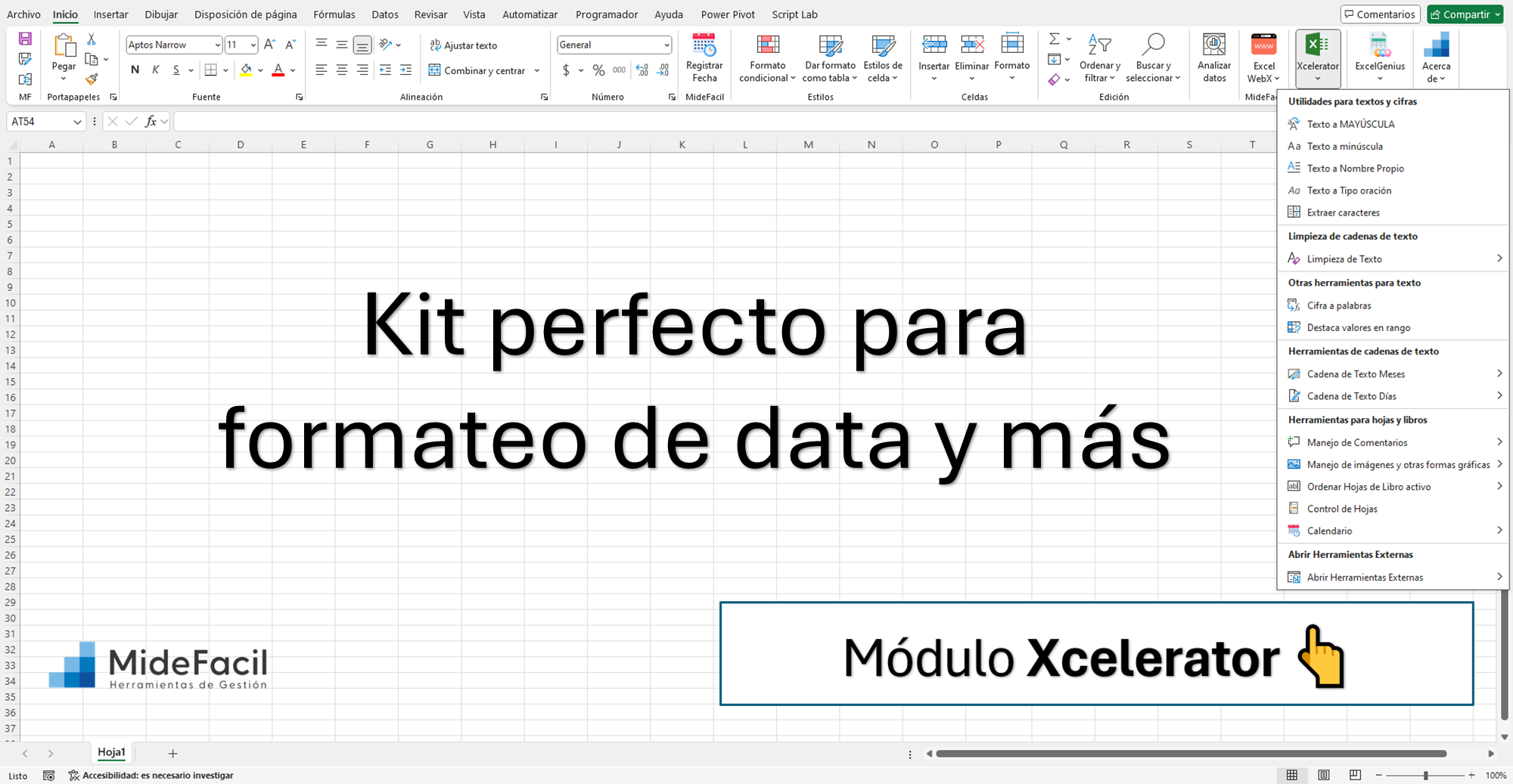1513x784 pixels.
Task: Toggle bottom vertical alignment
Action: [362, 45]
